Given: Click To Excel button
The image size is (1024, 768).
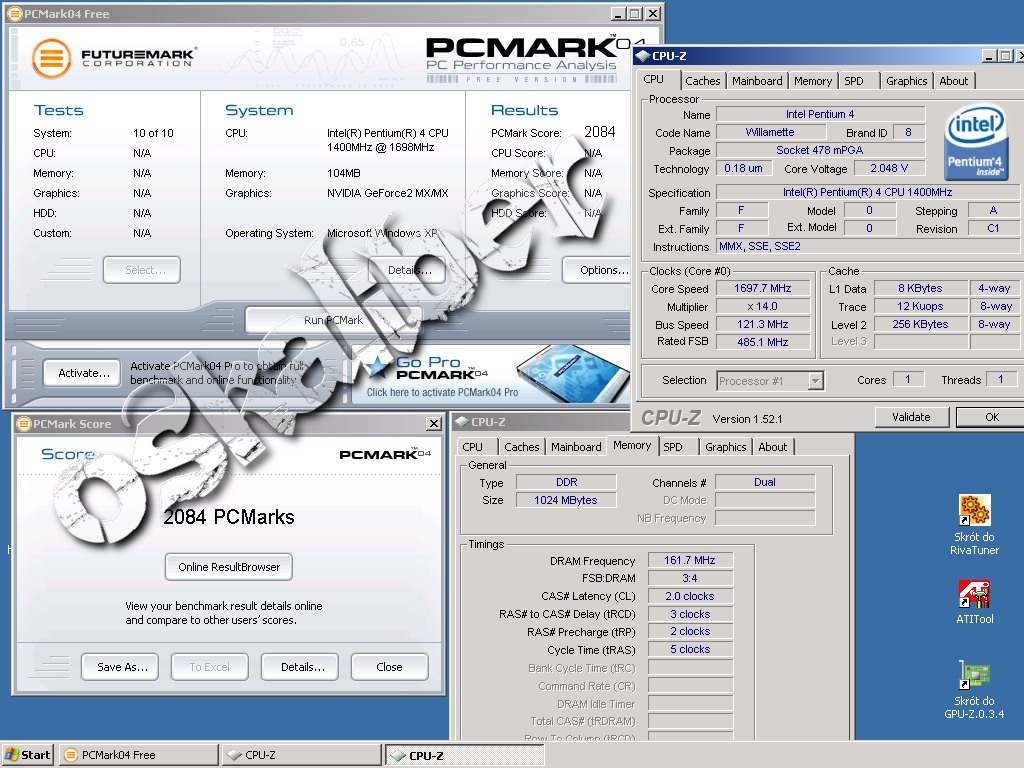Looking at the screenshot, I should 210,667.
